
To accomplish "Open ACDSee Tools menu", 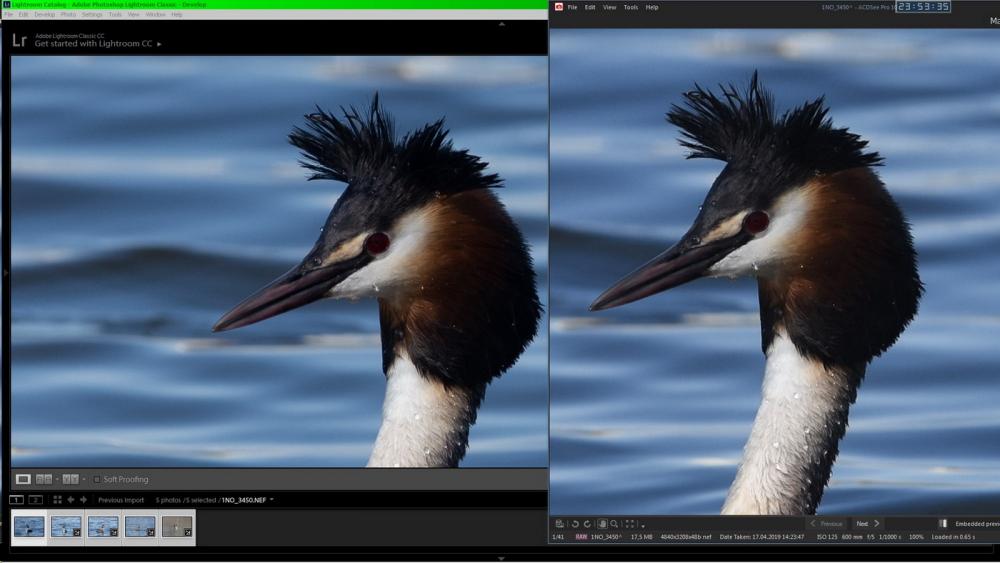I will click(631, 7).
